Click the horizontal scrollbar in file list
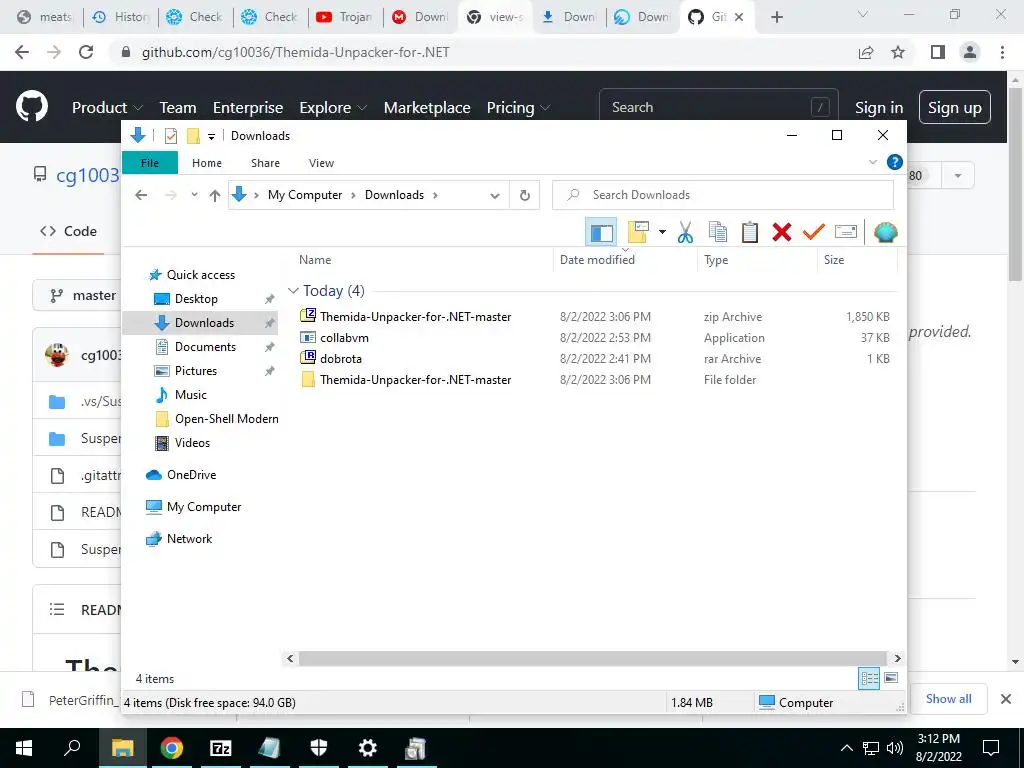This screenshot has height=768, width=1024. [x=592, y=658]
